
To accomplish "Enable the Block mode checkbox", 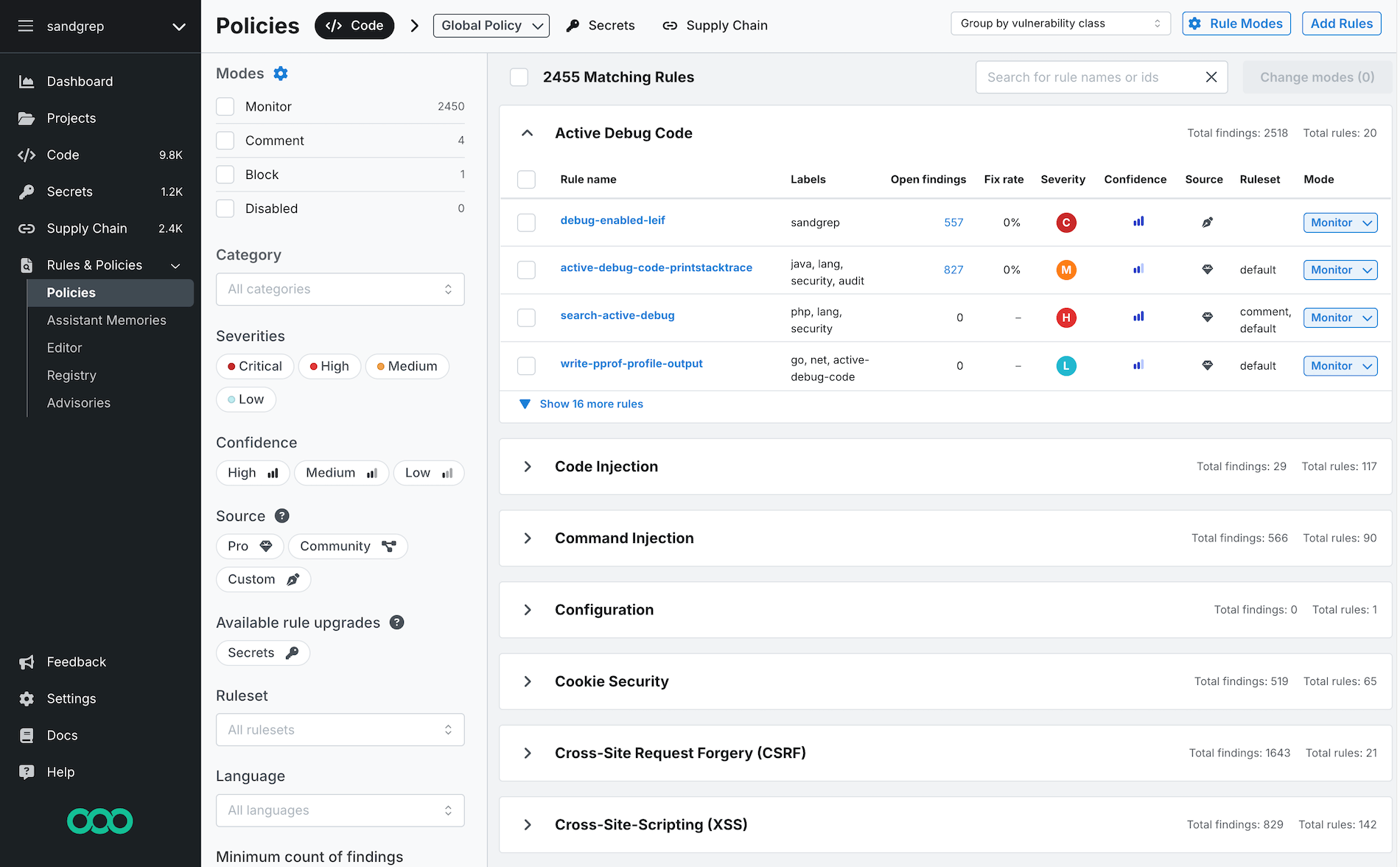I will point(225,175).
